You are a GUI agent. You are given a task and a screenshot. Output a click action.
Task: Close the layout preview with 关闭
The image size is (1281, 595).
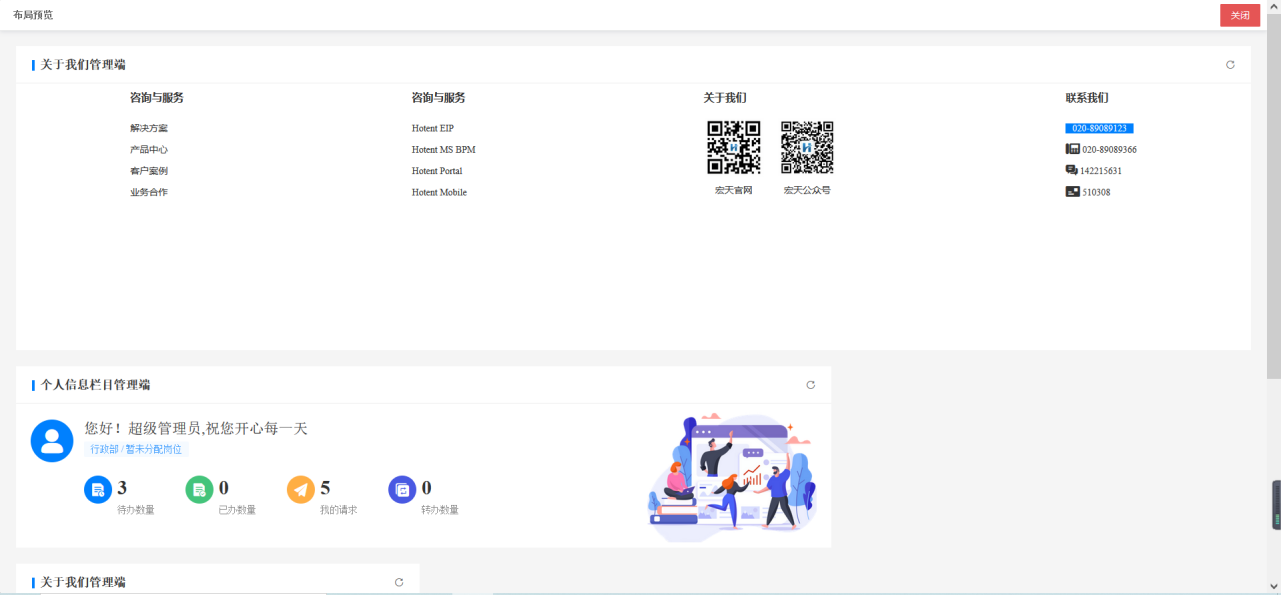pyautogui.click(x=1240, y=15)
